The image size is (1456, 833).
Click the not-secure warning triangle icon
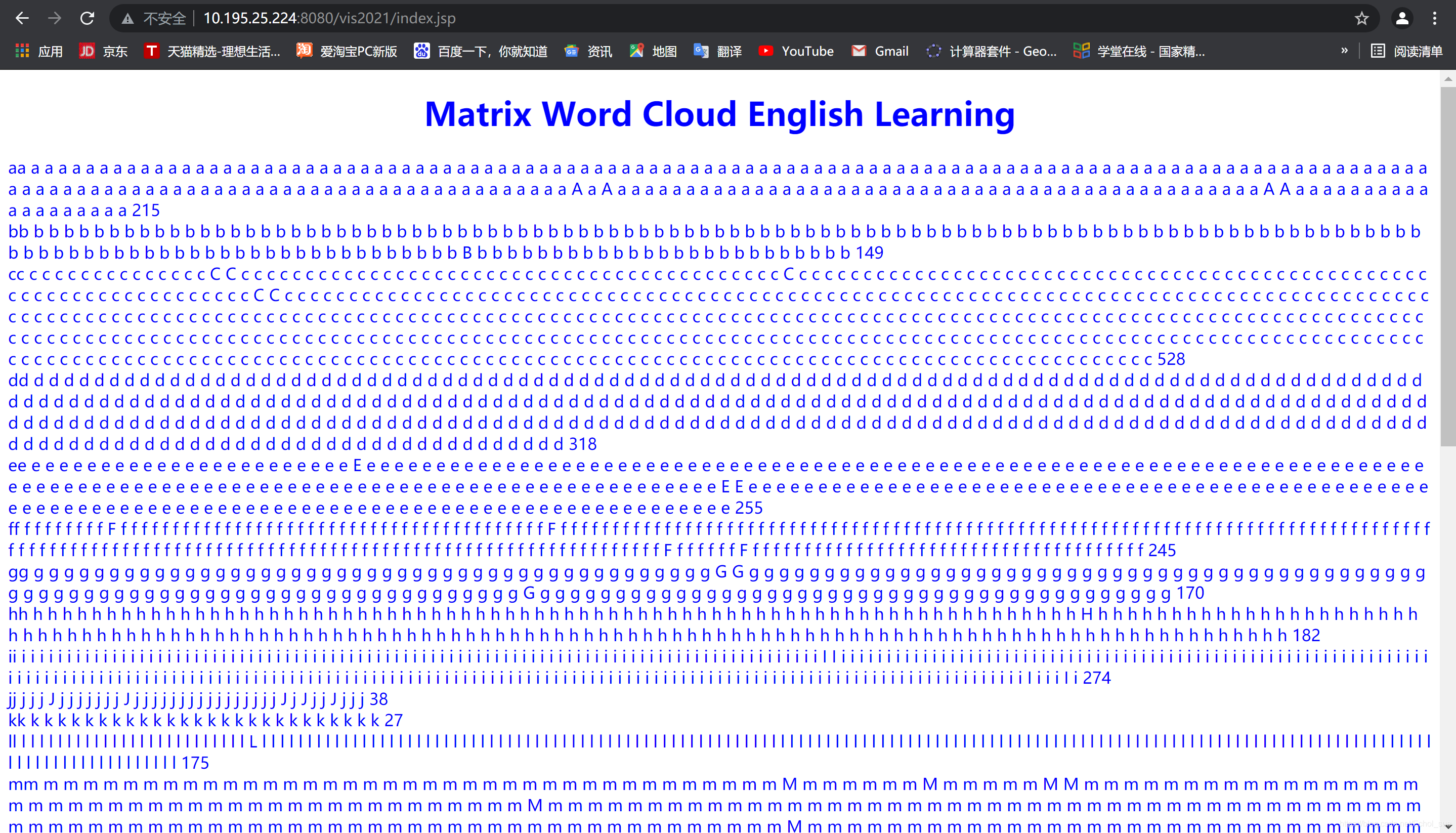[x=127, y=19]
